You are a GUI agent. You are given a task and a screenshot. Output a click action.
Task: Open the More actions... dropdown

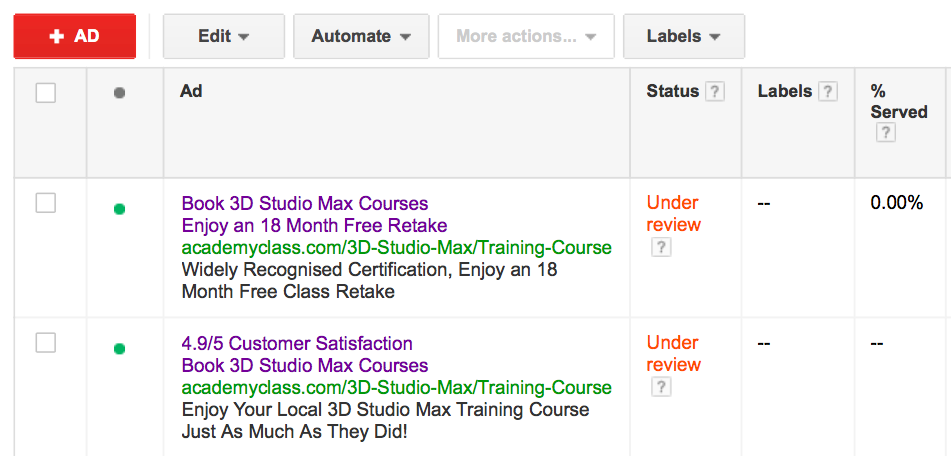526,36
